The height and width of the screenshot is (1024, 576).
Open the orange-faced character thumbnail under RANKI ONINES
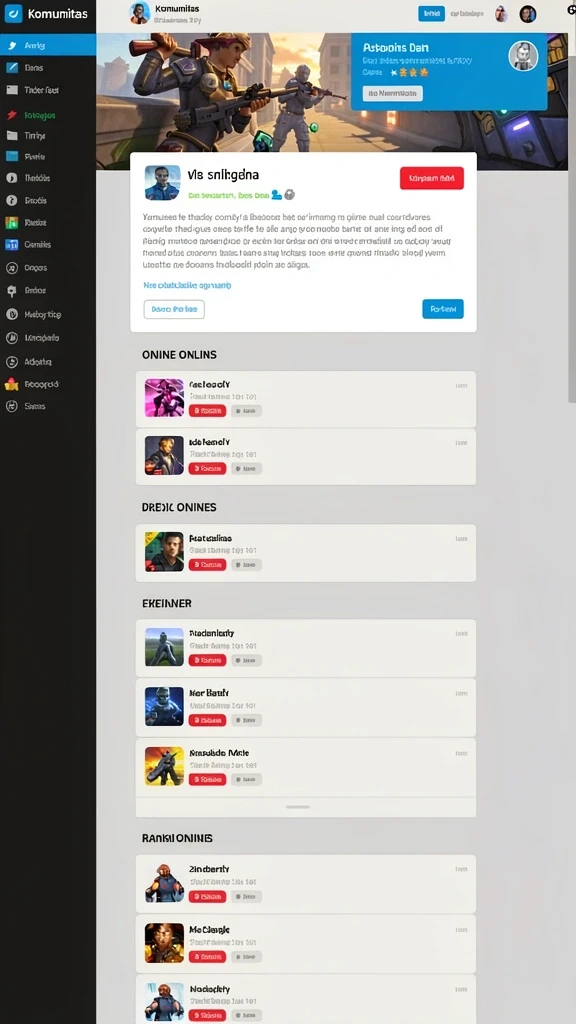pos(164,943)
